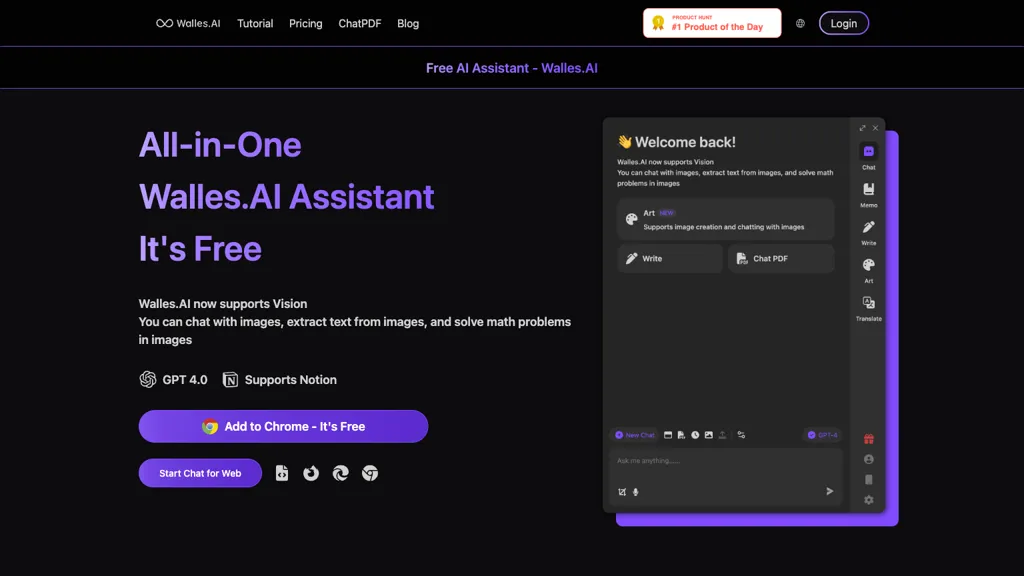Click the microphone voice input icon
1024x576 pixels.
[x=636, y=492]
